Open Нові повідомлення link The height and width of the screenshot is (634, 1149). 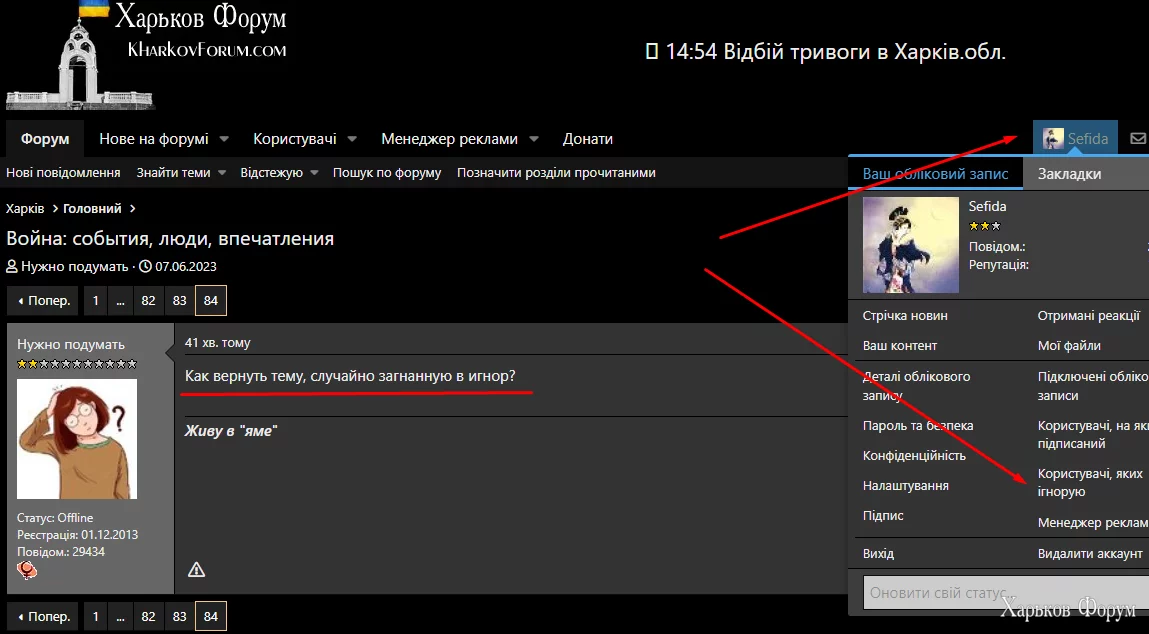point(63,173)
